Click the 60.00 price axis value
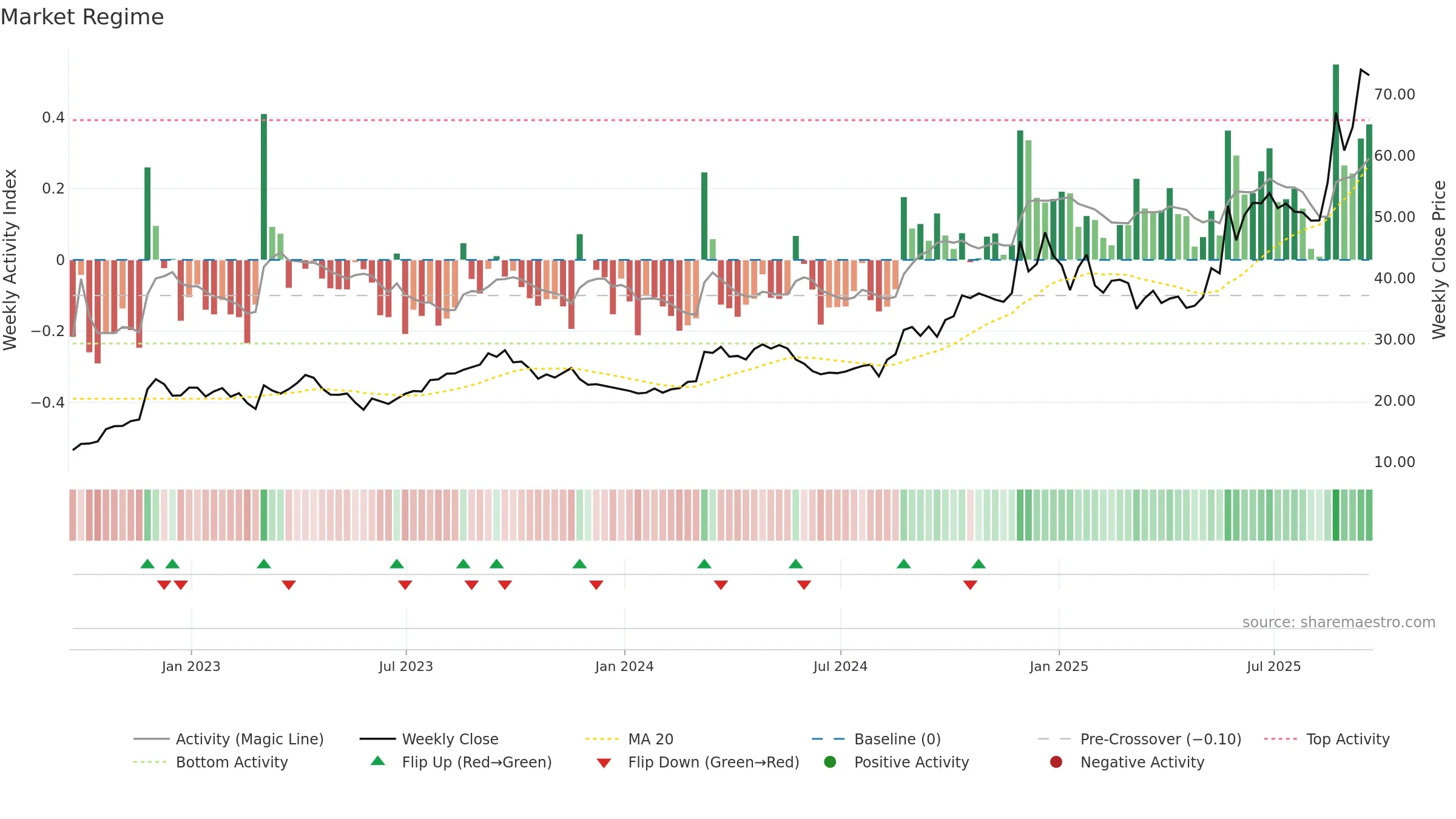The height and width of the screenshot is (819, 1456). click(1395, 156)
